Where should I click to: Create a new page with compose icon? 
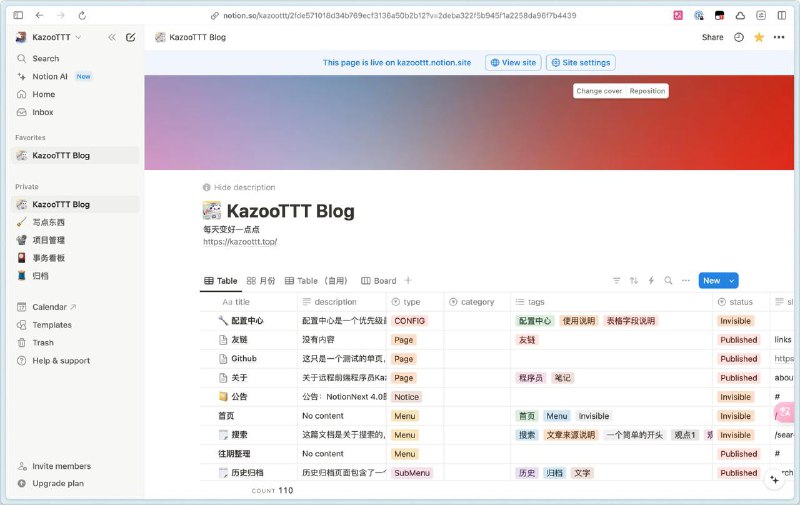pos(131,37)
